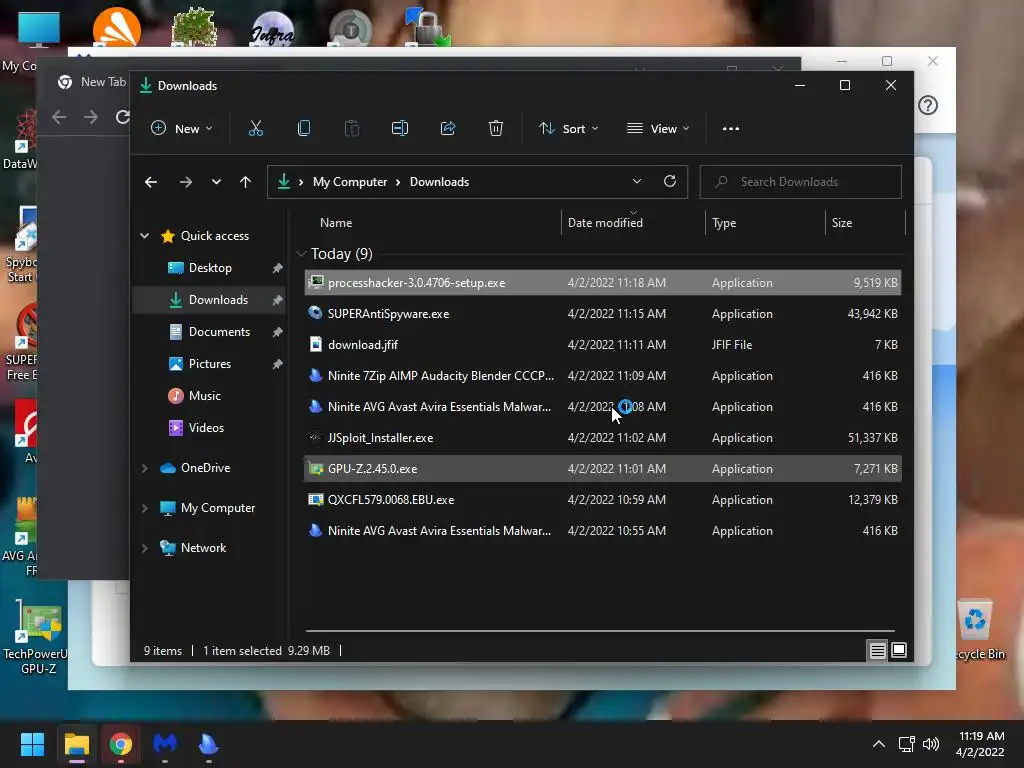Viewport: 1024px width, 768px height.
Task: Select the processhacker-3.0.4706-setup.exe file
Action: coord(603,283)
